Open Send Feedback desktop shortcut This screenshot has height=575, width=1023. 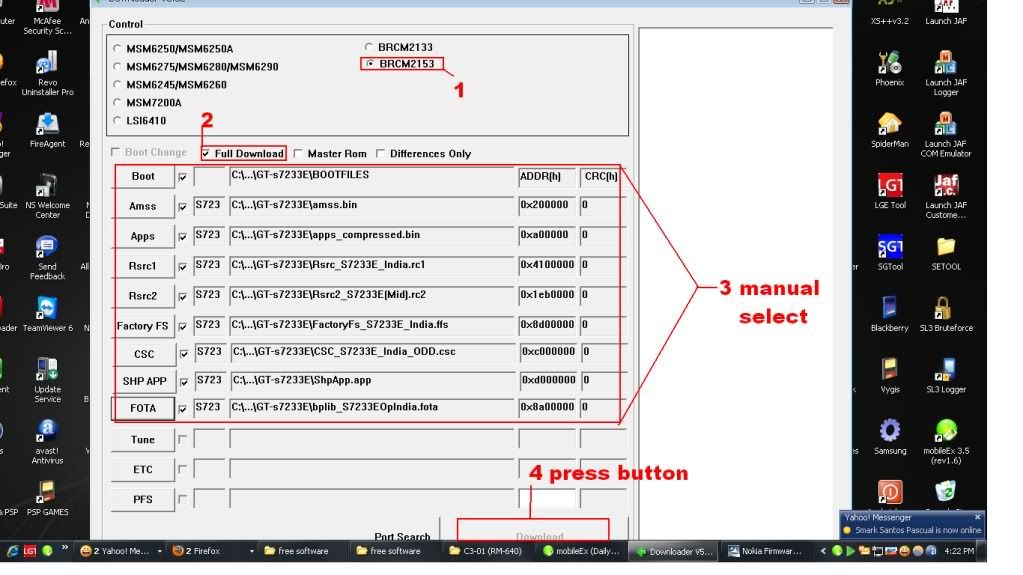click(x=47, y=257)
